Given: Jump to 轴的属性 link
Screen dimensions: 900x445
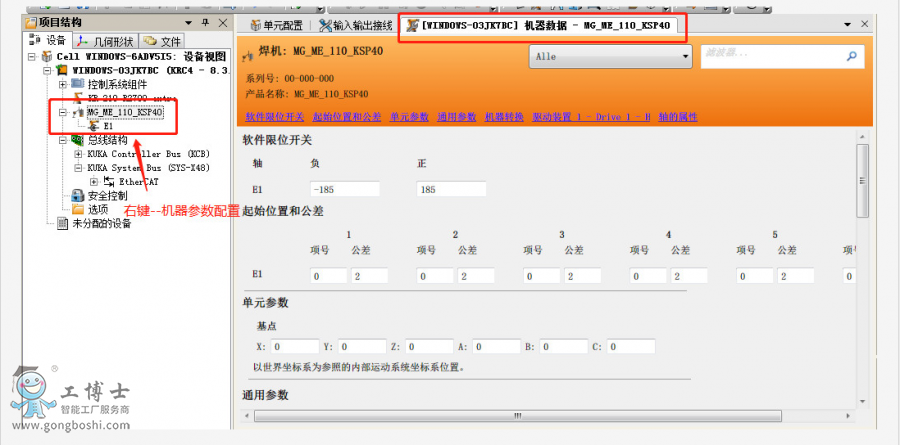Looking at the screenshot, I should click(x=678, y=117).
